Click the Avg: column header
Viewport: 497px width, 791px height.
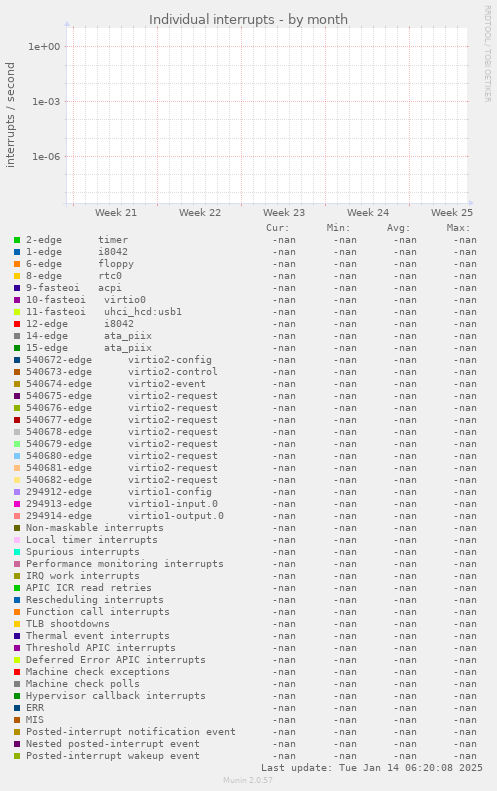click(x=399, y=228)
